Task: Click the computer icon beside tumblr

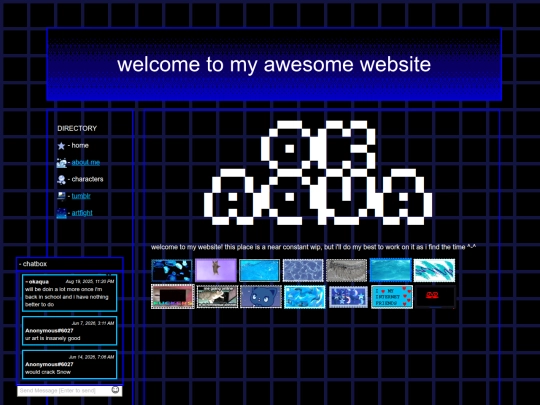Action: tap(61, 196)
